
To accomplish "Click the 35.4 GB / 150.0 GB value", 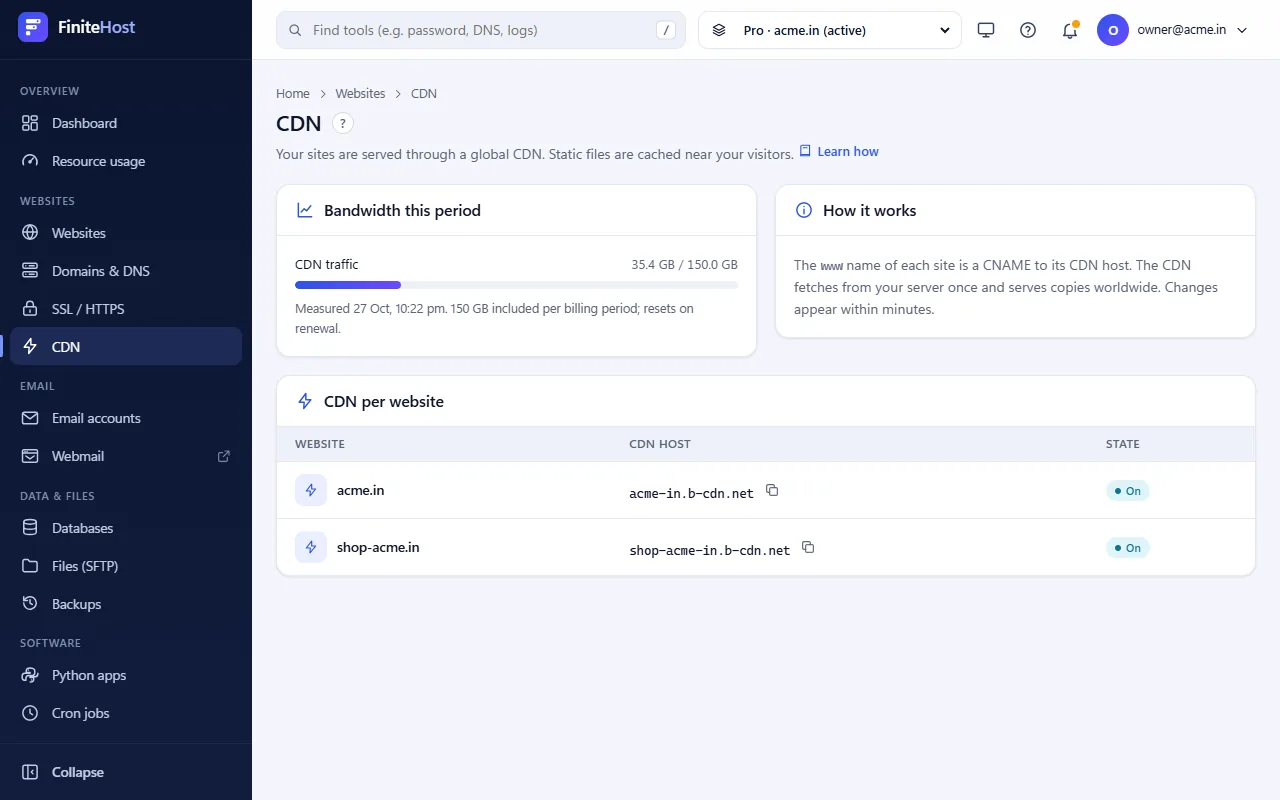I will pos(684,265).
